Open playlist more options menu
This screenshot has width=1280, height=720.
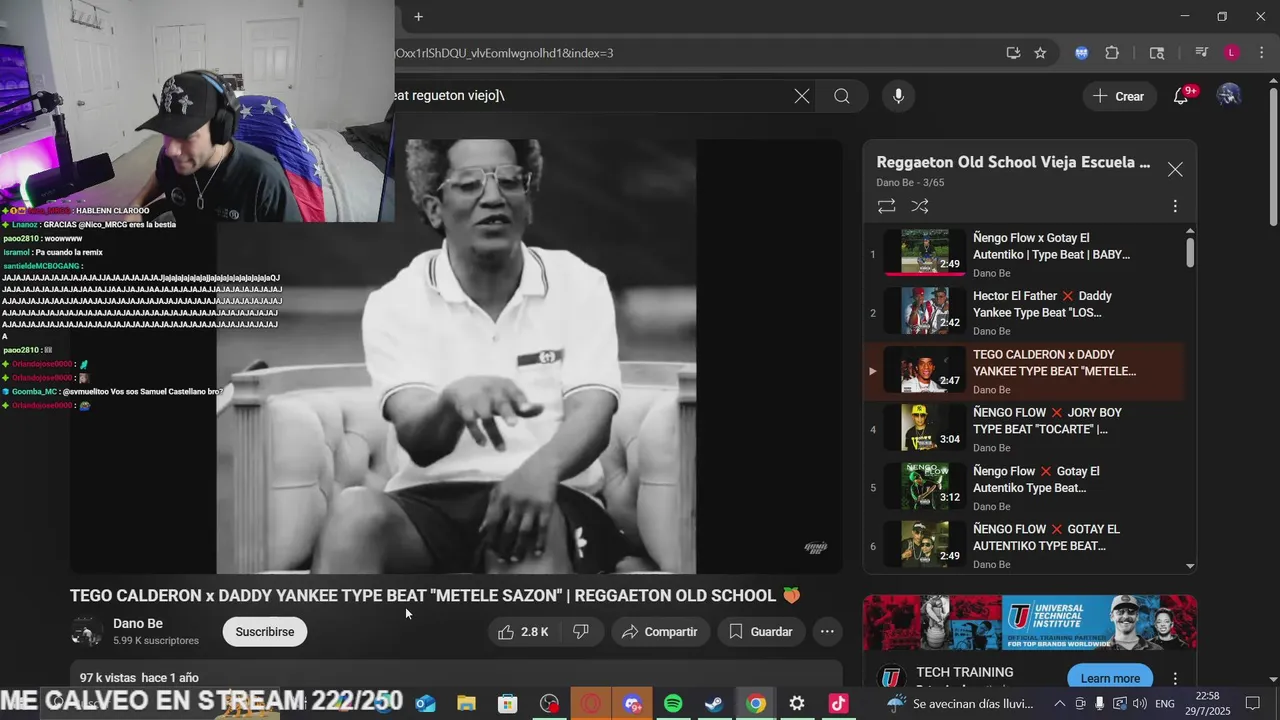coord(1175,206)
